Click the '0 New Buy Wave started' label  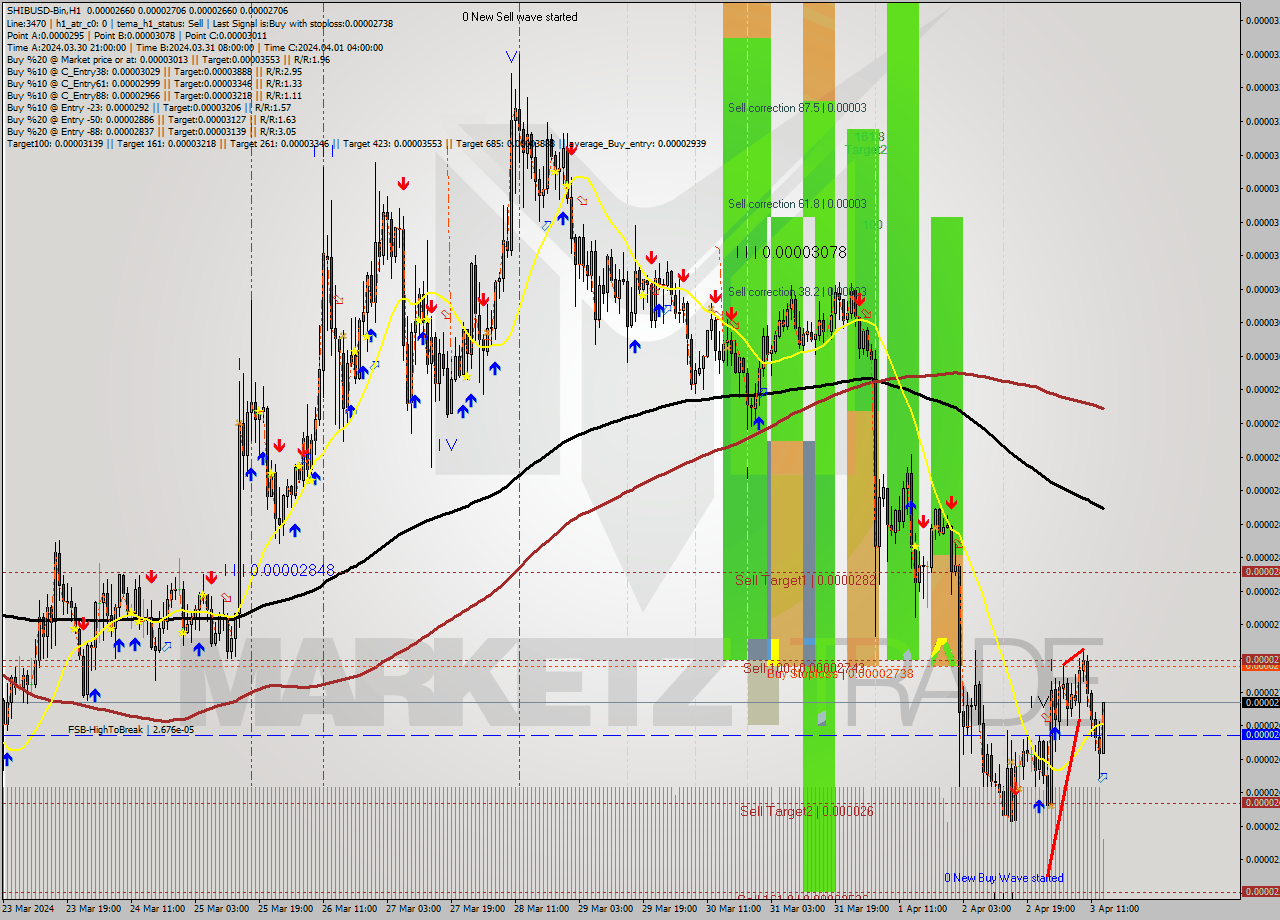tap(1004, 878)
